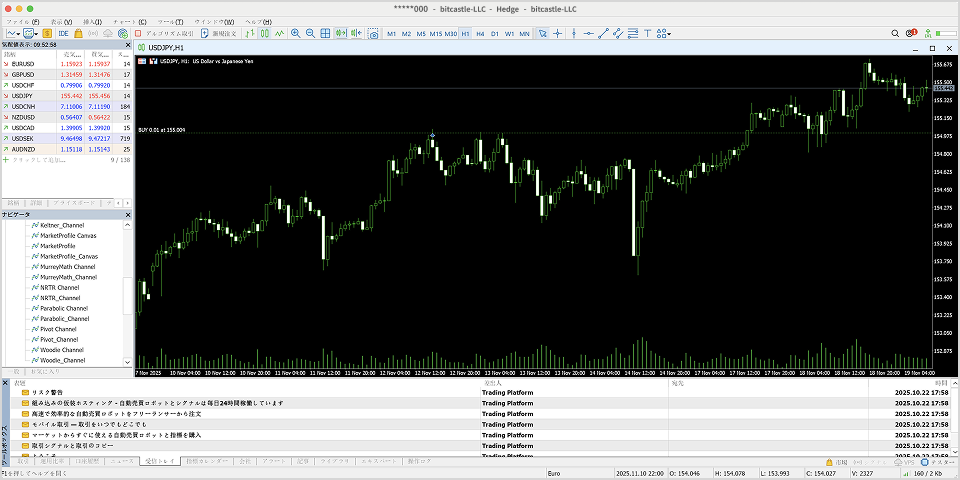This screenshot has height=480, width=960.
Task: Select the text label tool
Action: 648,34
